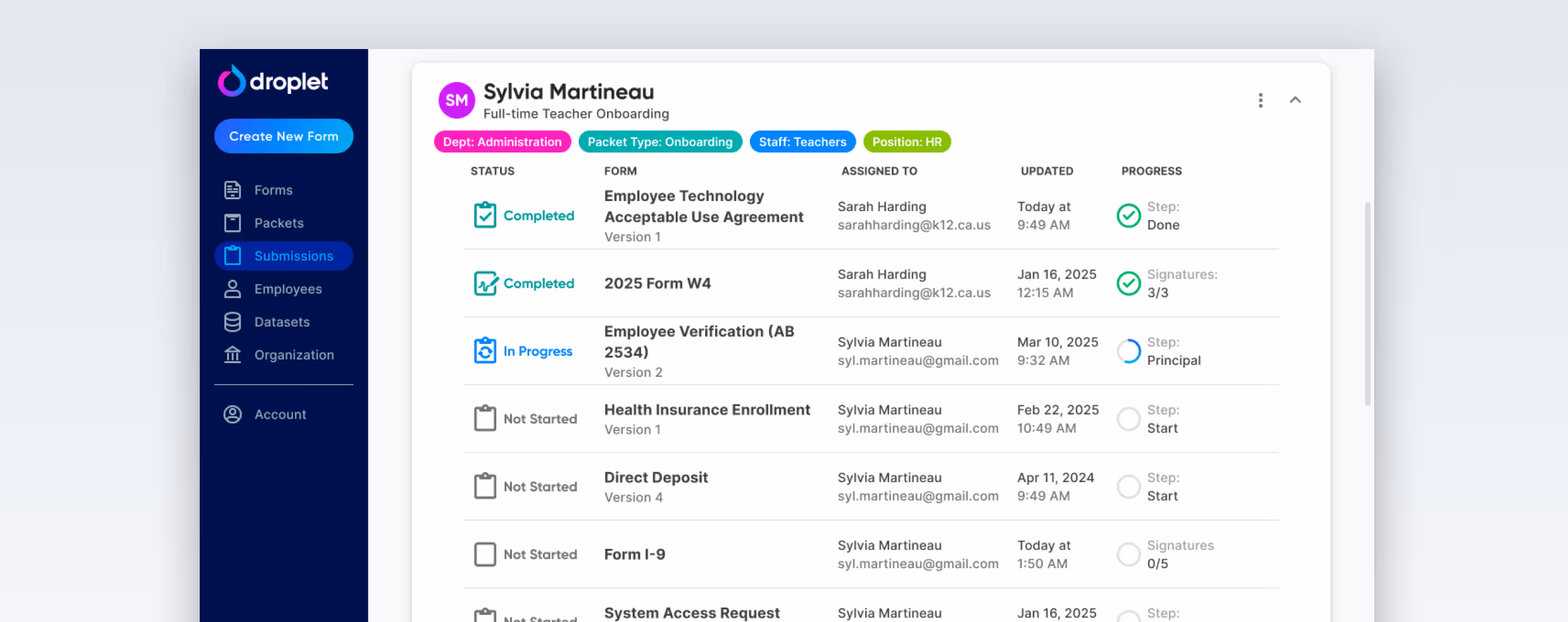
Task: Open Employee Verification (AB 2534) form
Action: (698, 342)
